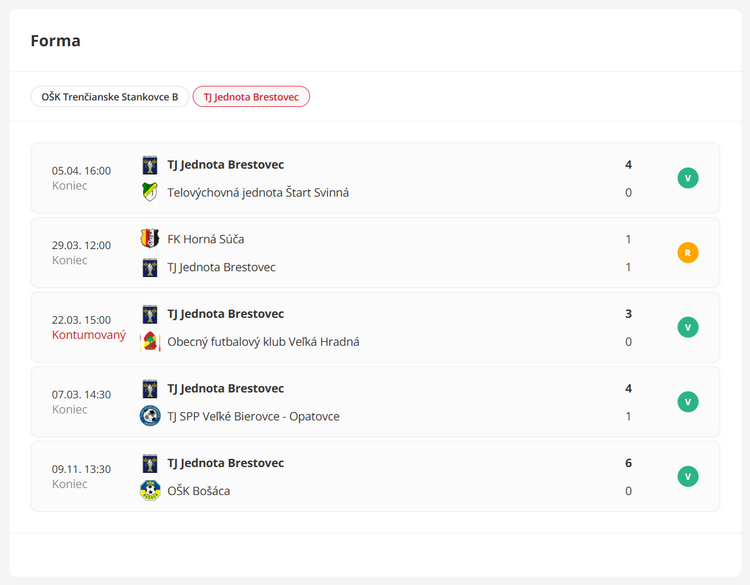Click OŠK Bošáca score 0
This screenshot has width=750, height=585.
click(629, 491)
